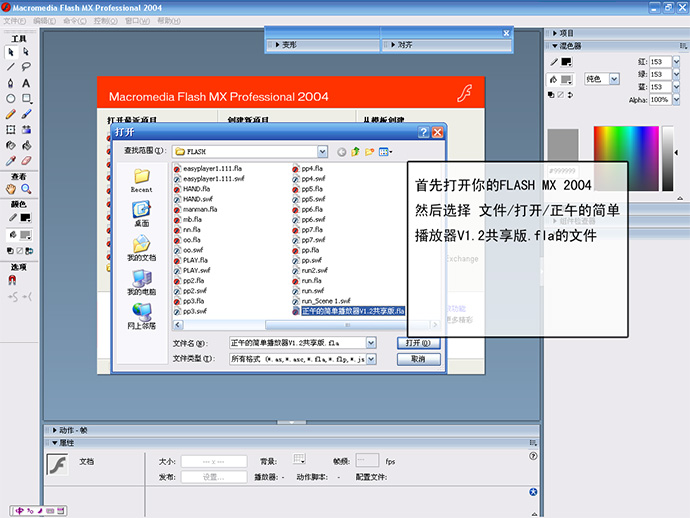
Task: Select the Fill Transform tool
Action: click(x=26, y=129)
